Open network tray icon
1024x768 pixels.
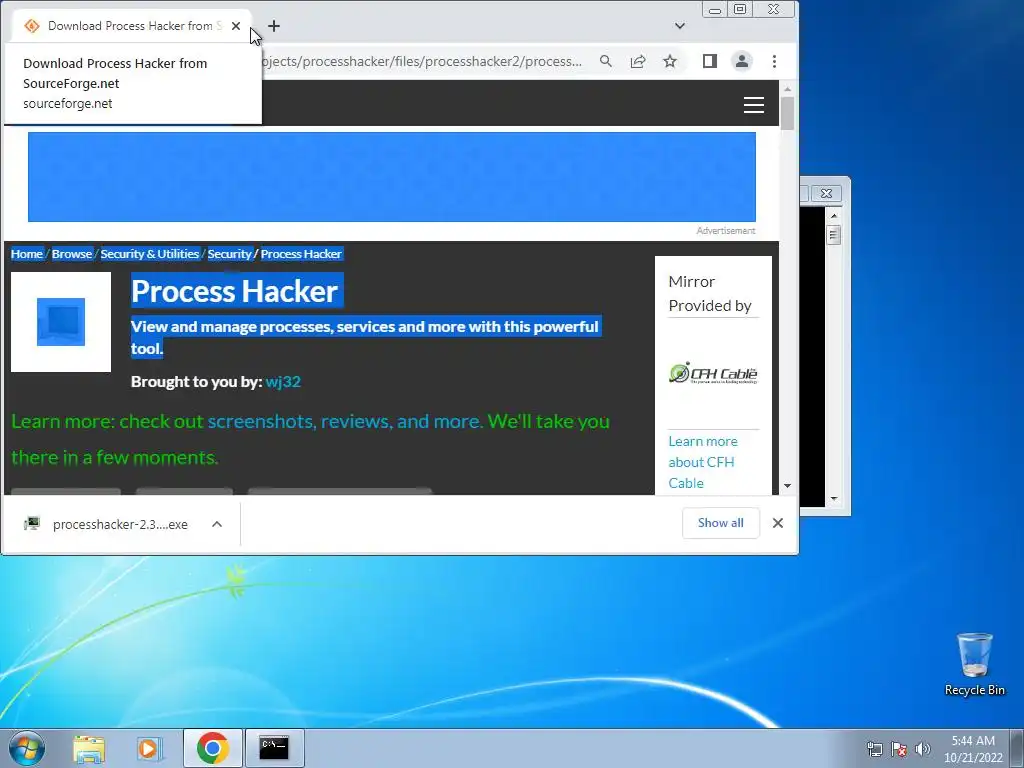coord(874,748)
